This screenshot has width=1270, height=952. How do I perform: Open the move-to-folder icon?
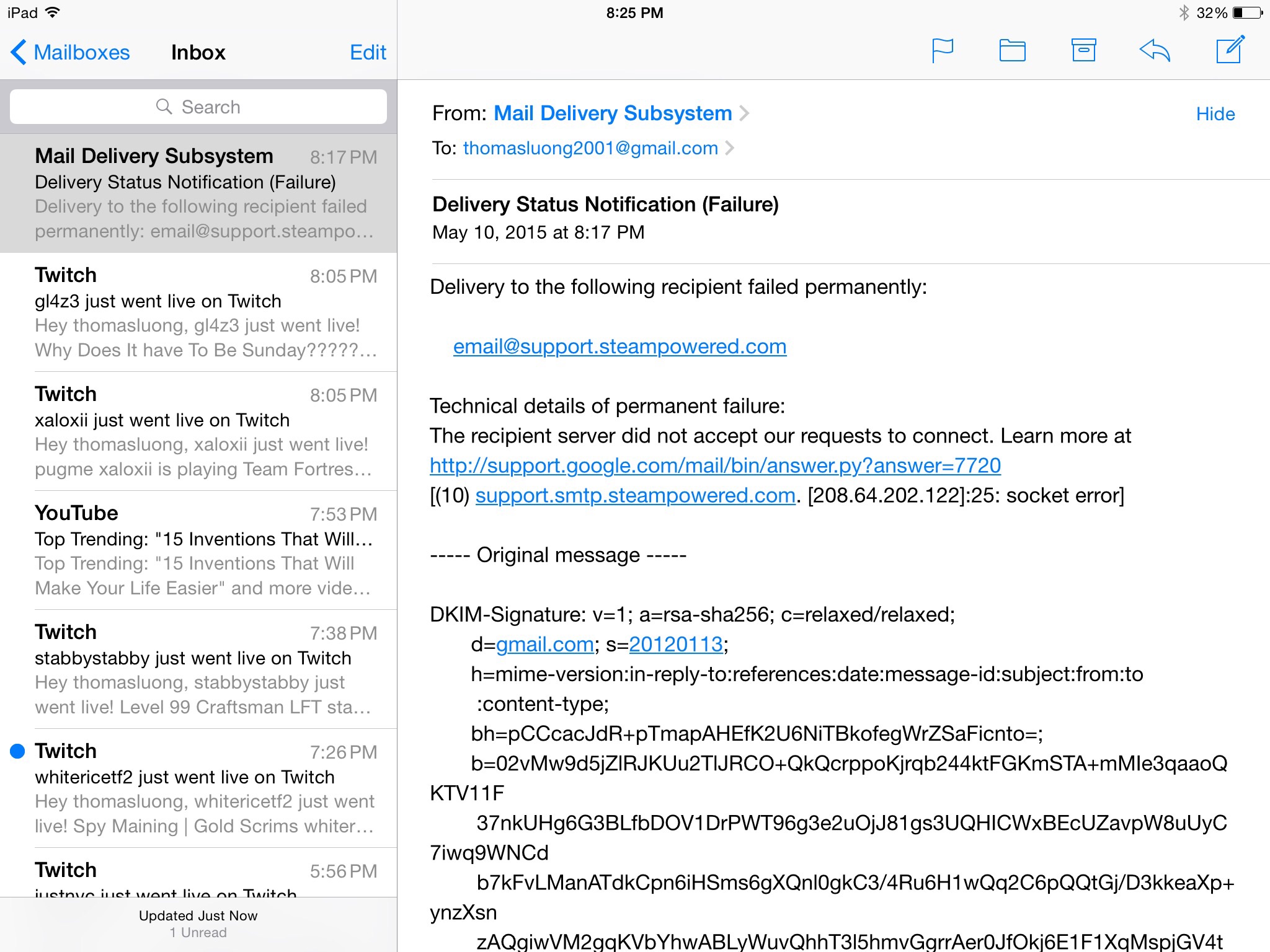[1012, 51]
